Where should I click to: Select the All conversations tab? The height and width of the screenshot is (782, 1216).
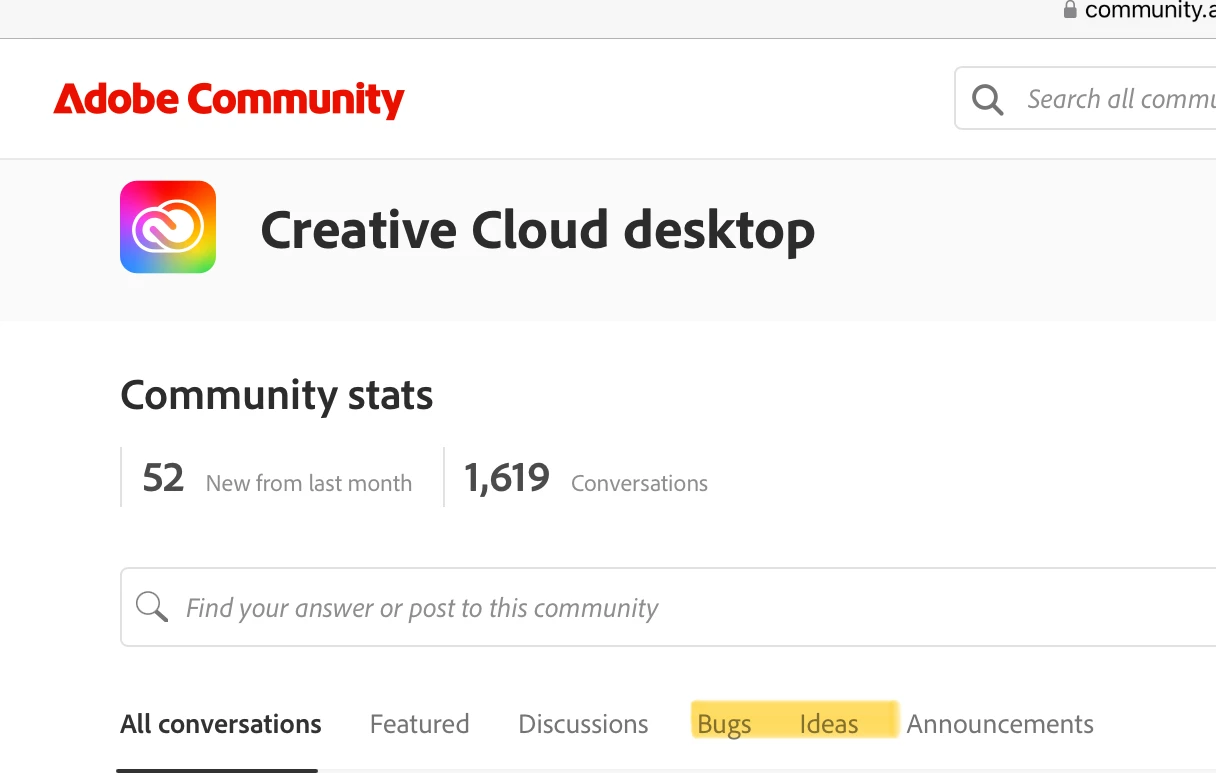221,724
